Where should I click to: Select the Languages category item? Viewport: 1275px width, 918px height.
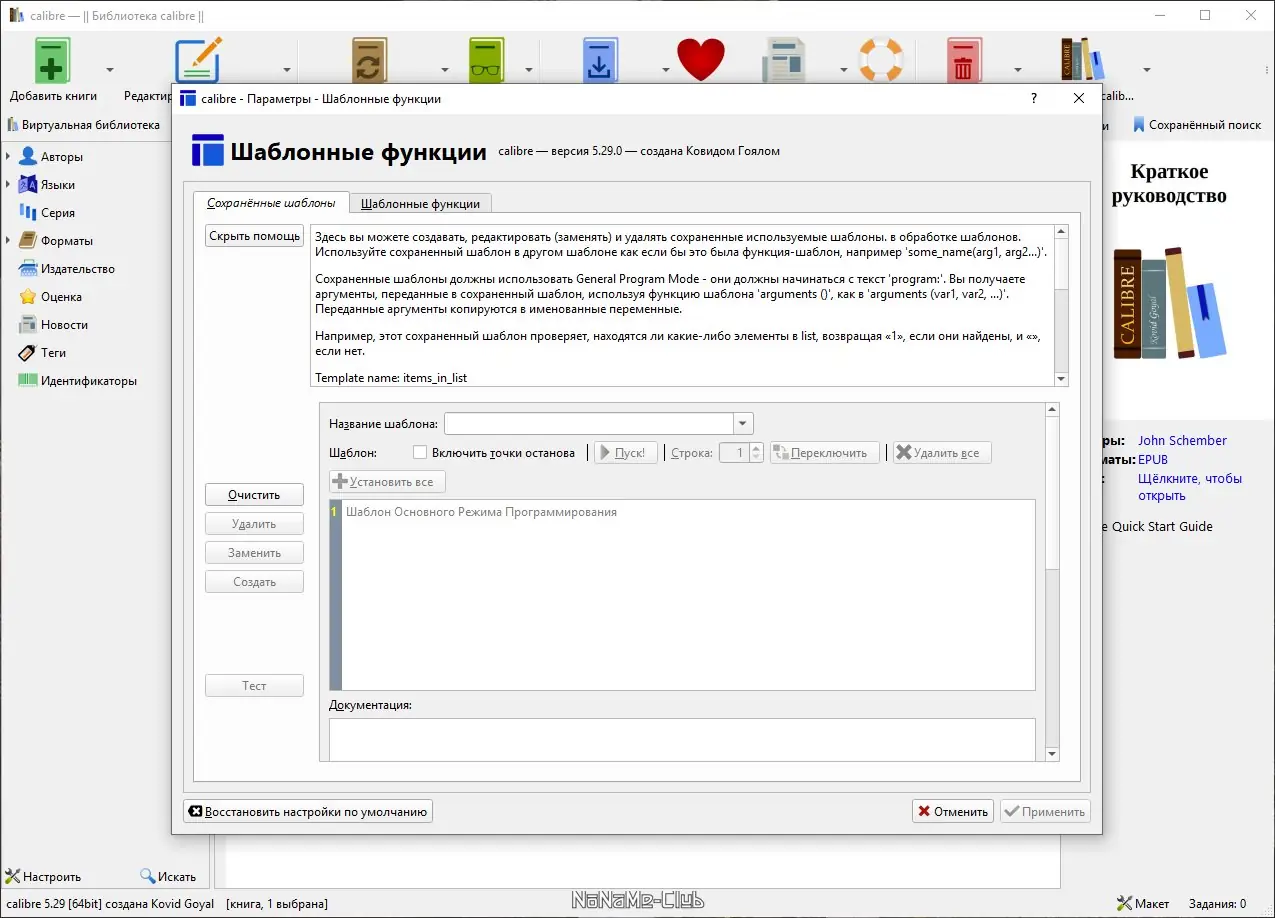57,185
